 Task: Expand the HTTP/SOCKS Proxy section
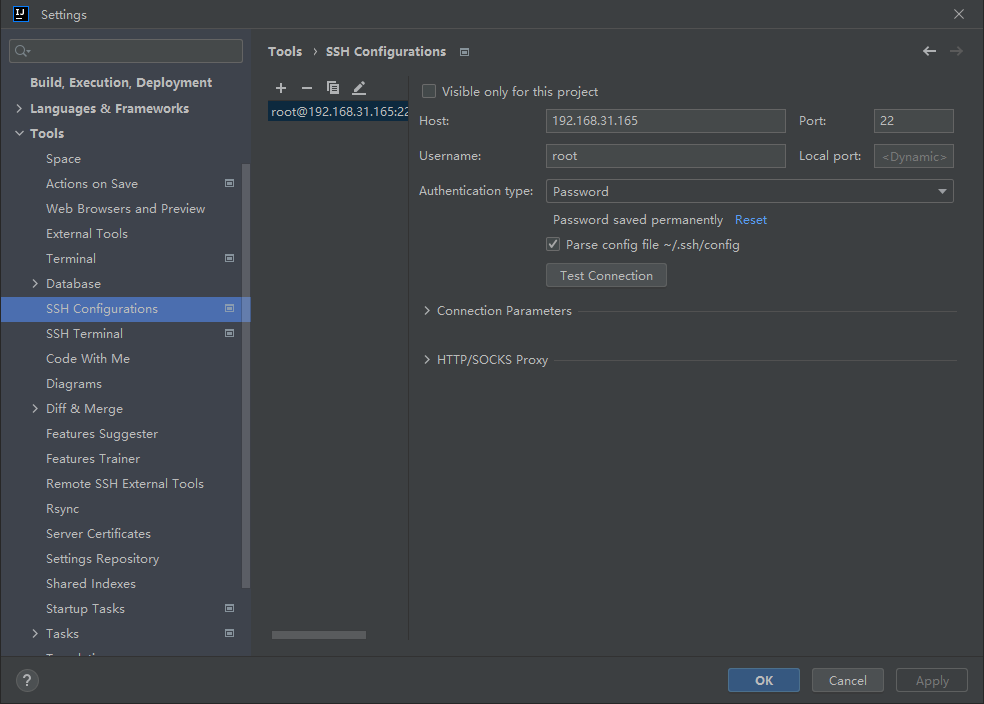click(428, 360)
